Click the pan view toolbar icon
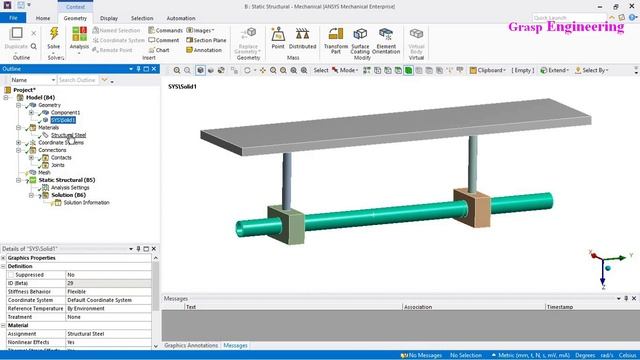640x360 pixels. click(x=262, y=70)
